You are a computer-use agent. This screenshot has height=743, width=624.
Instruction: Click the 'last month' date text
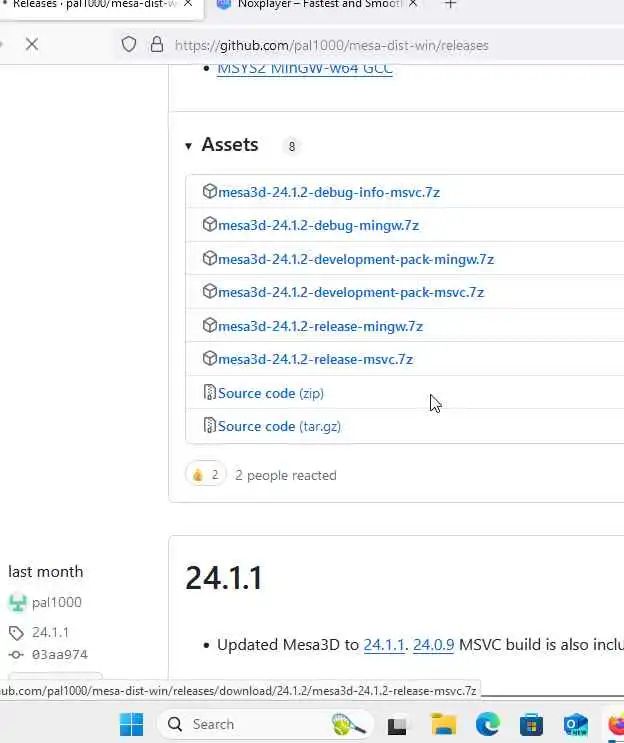pyautogui.click(x=45, y=572)
